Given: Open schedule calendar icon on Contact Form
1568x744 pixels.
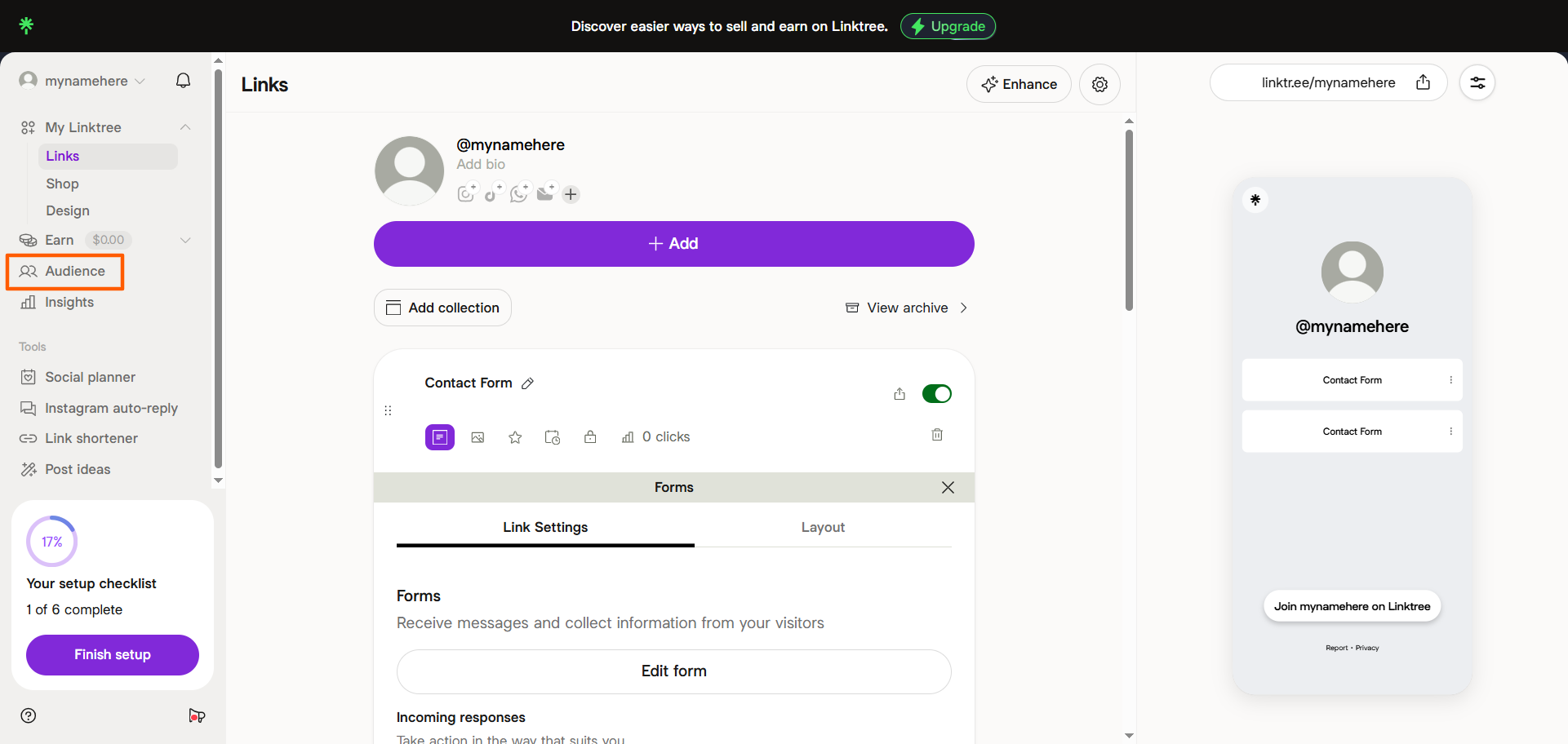Looking at the screenshot, I should (553, 437).
